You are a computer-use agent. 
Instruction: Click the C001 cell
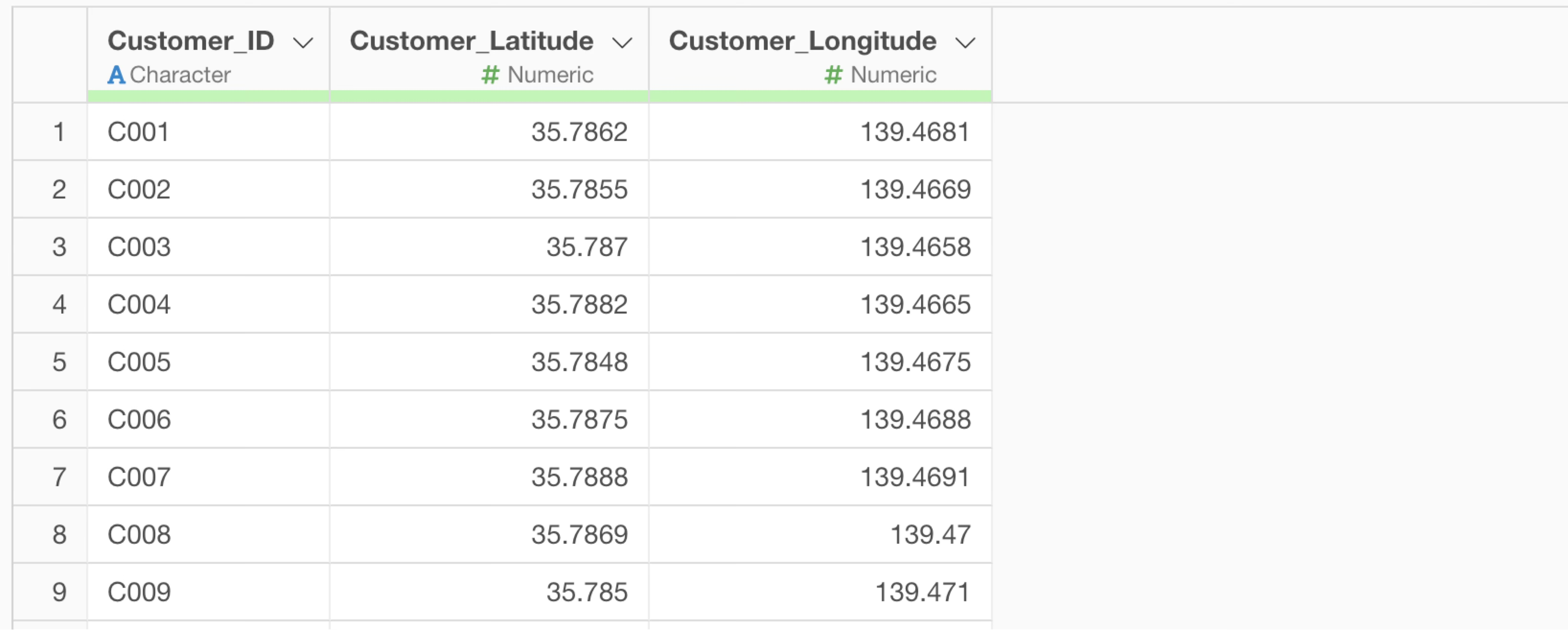pos(138,132)
